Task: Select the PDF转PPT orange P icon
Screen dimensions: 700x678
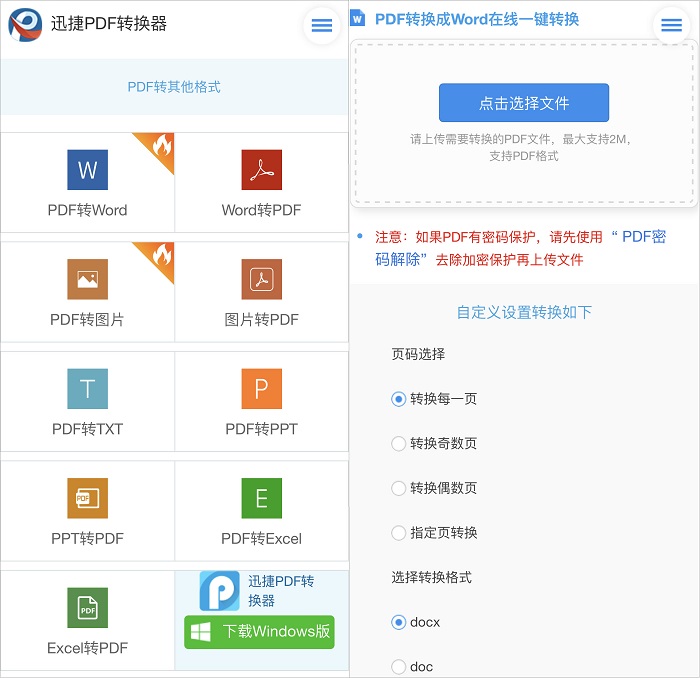Action: coord(262,388)
